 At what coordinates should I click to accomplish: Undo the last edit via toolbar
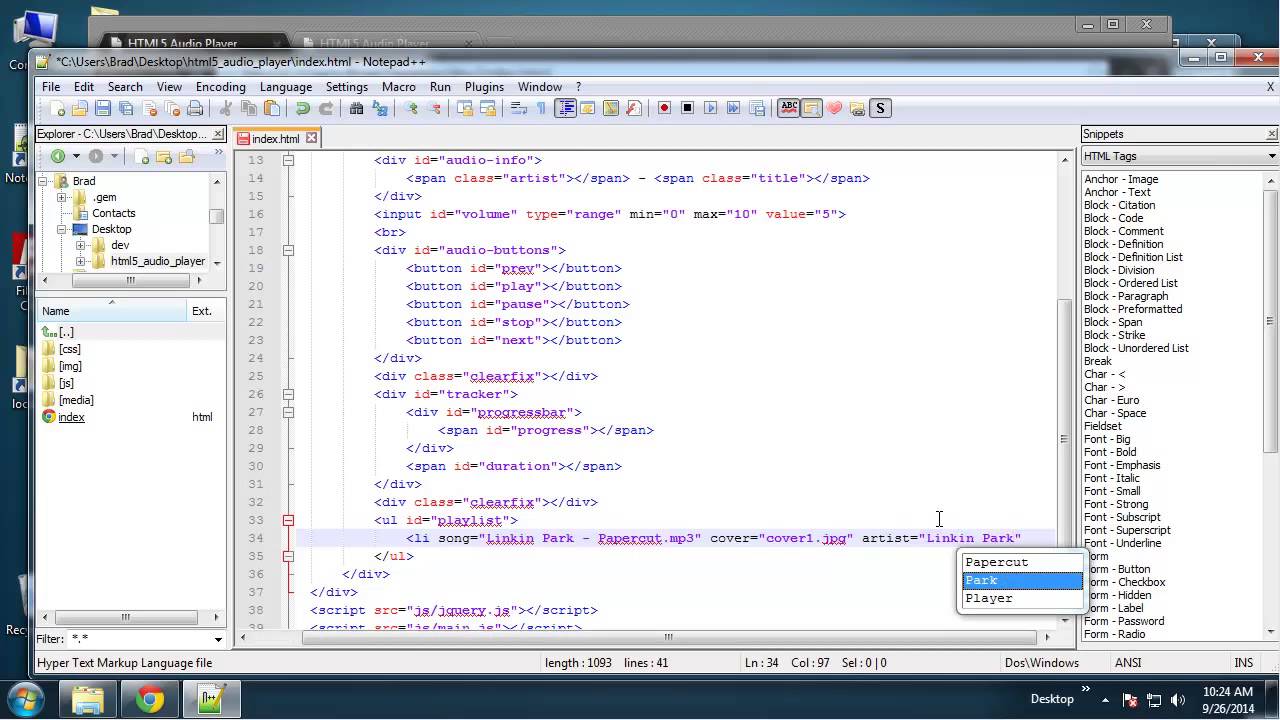pyautogui.click(x=302, y=108)
